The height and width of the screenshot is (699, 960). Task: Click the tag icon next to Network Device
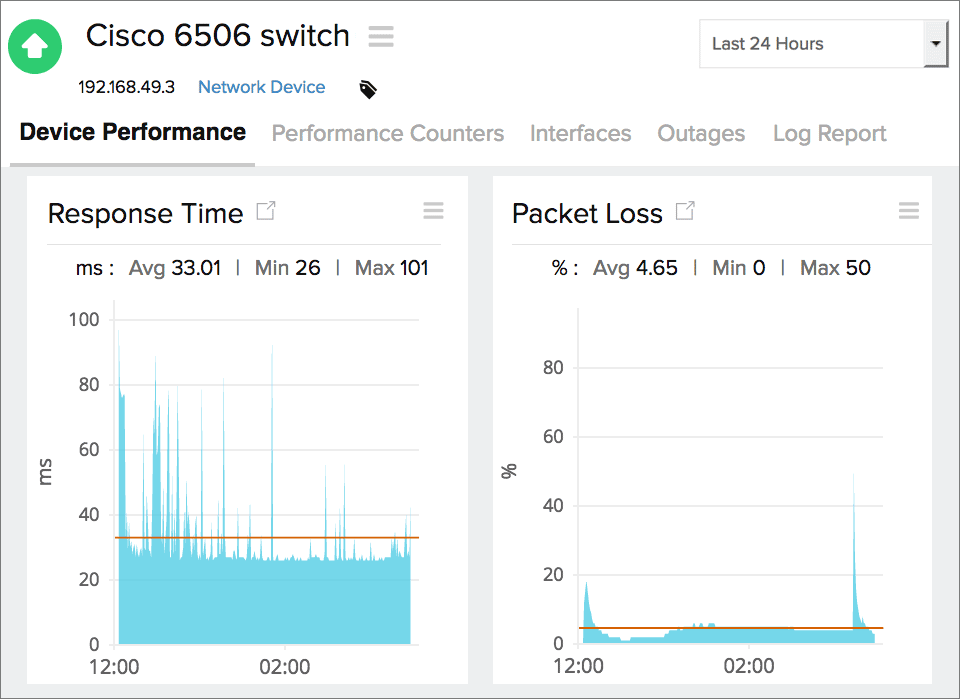(x=367, y=88)
